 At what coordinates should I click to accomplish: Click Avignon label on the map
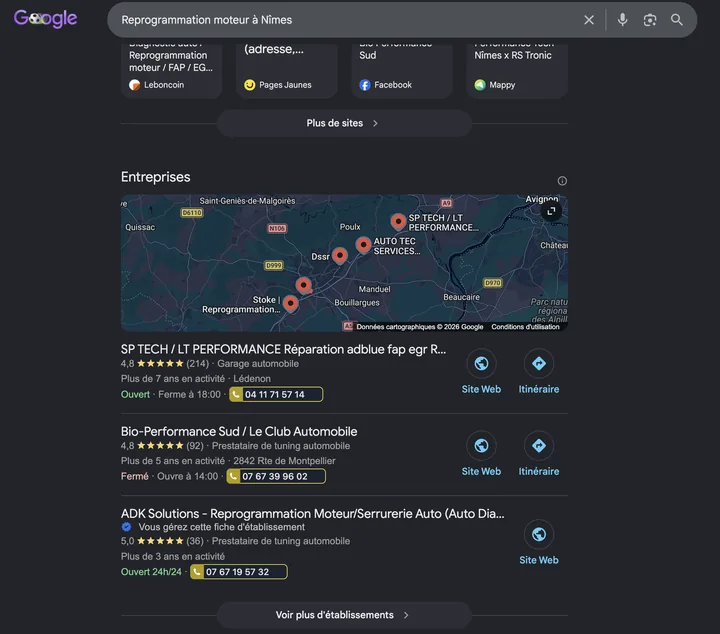542,199
